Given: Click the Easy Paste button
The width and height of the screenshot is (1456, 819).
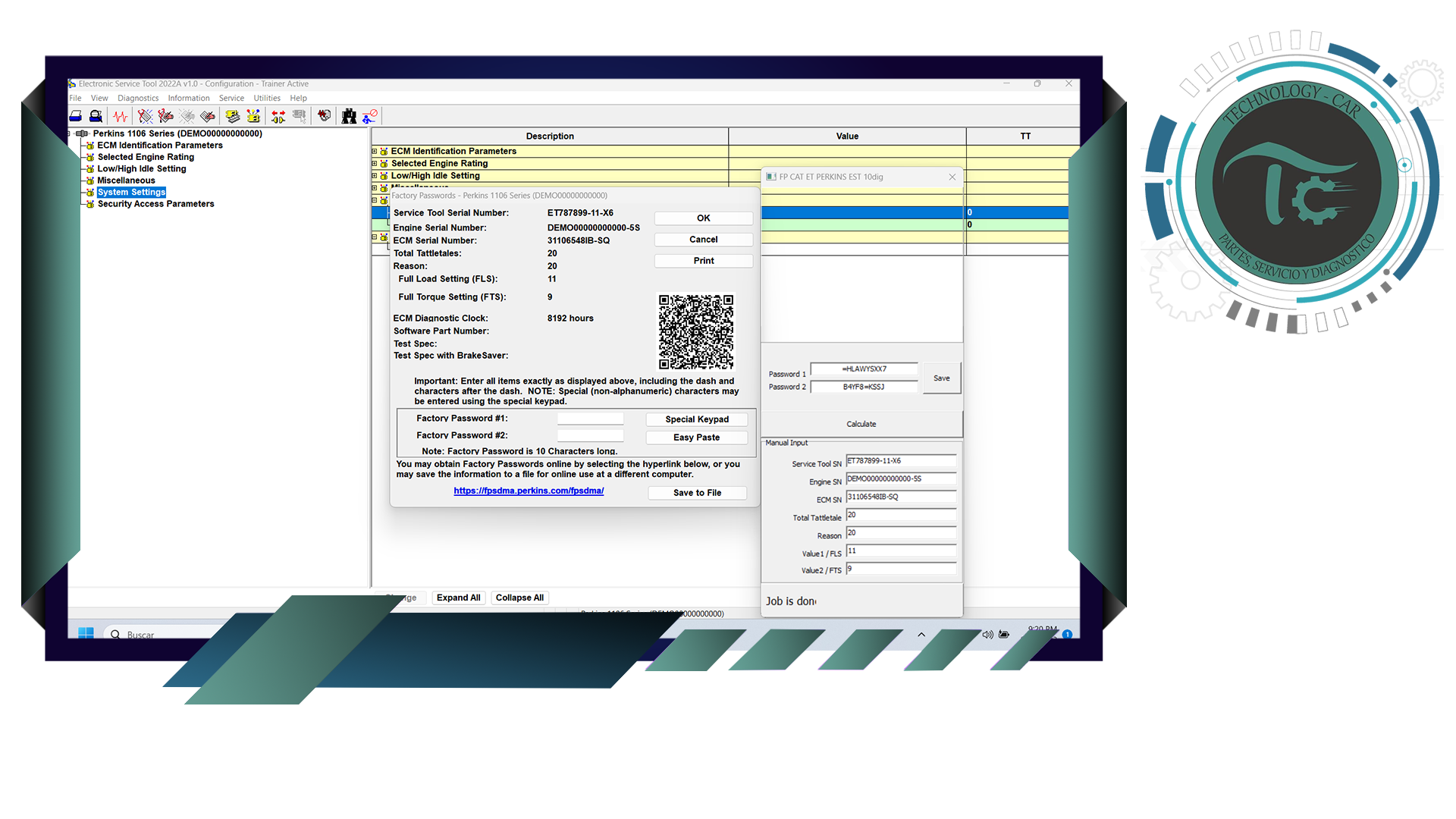Looking at the screenshot, I should [x=697, y=438].
